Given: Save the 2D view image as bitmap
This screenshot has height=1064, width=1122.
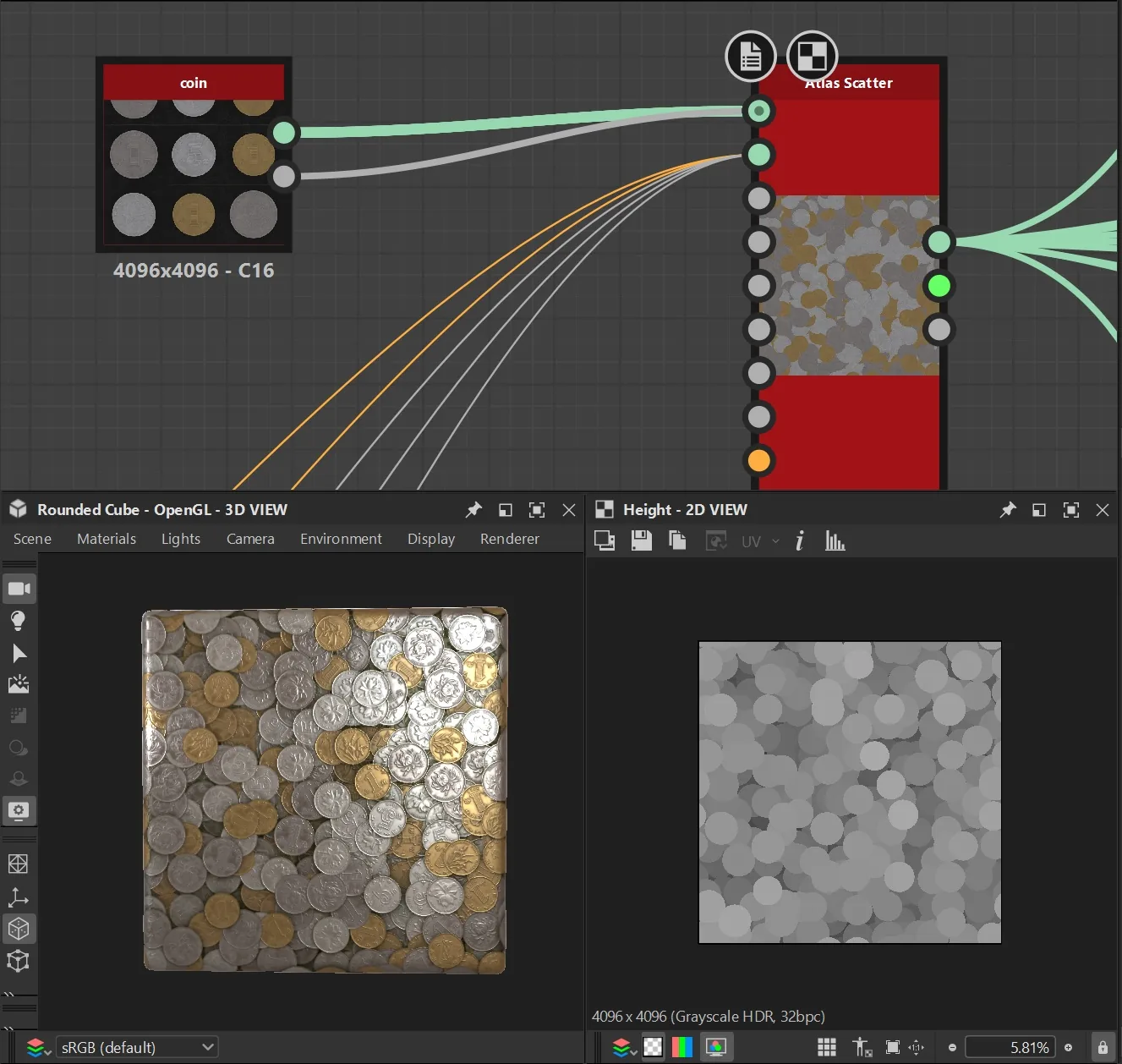Looking at the screenshot, I should tap(642, 540).
